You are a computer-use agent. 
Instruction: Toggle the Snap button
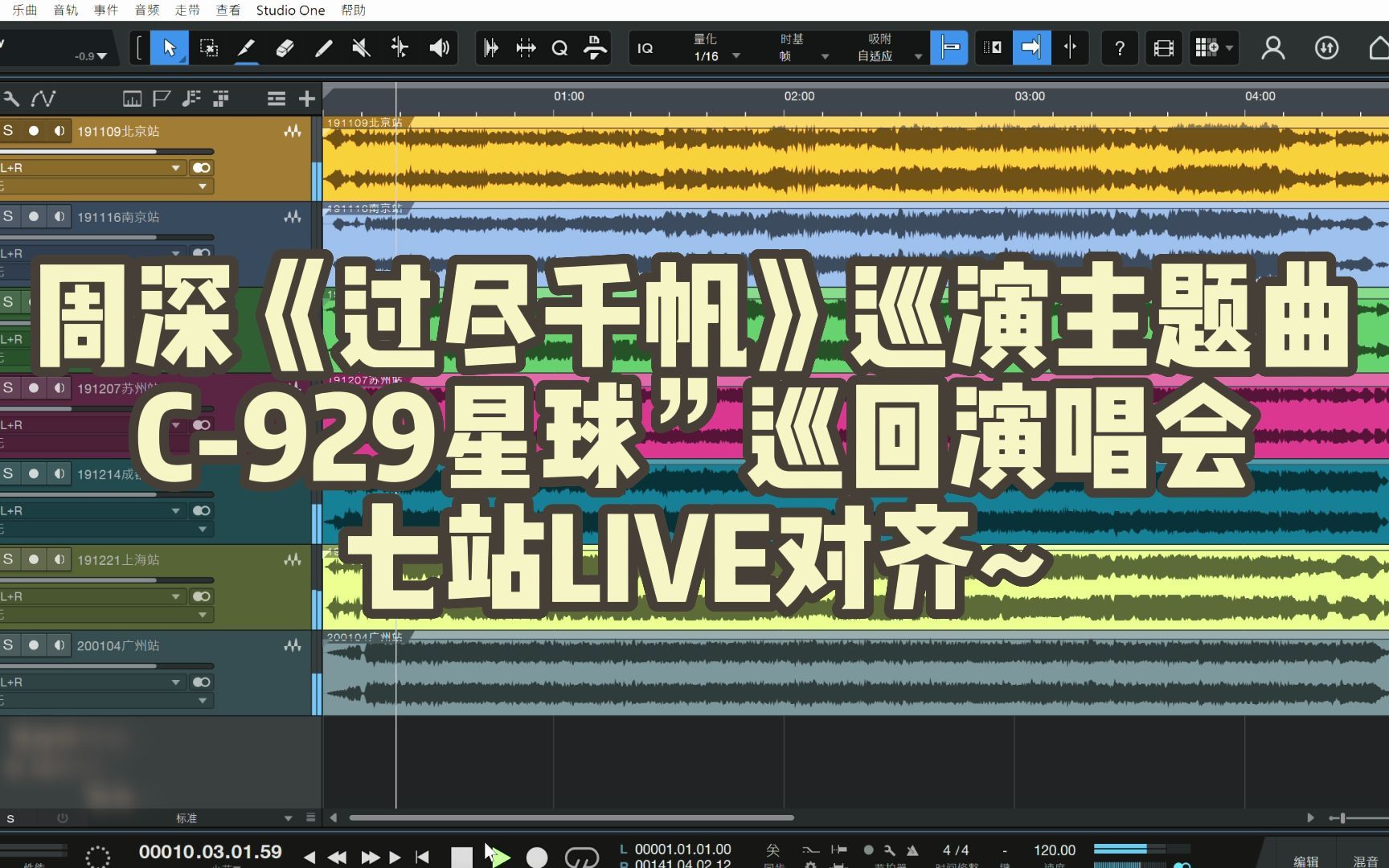pos(949,48)
